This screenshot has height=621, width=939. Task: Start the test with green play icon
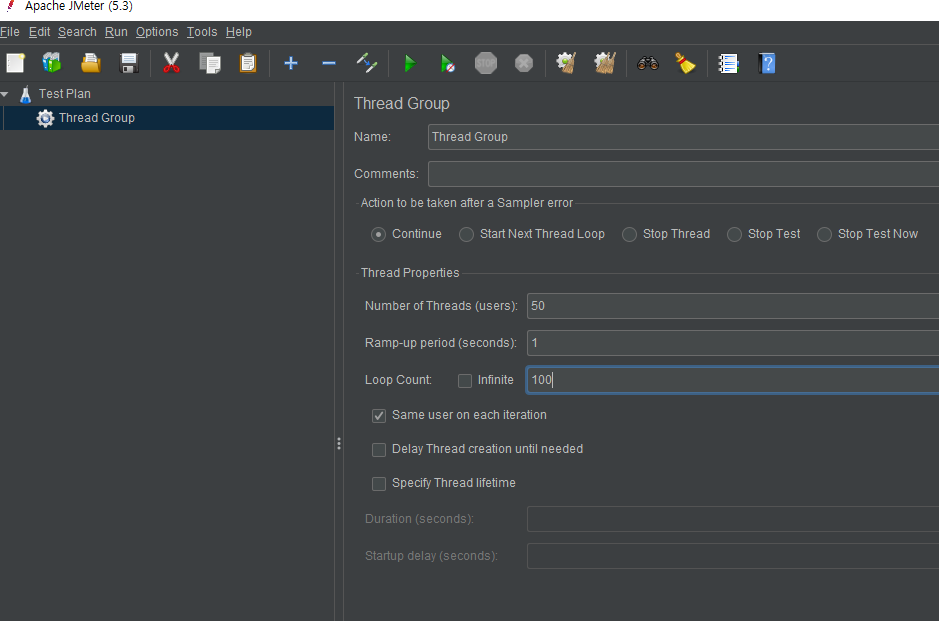tap(410, 63)
